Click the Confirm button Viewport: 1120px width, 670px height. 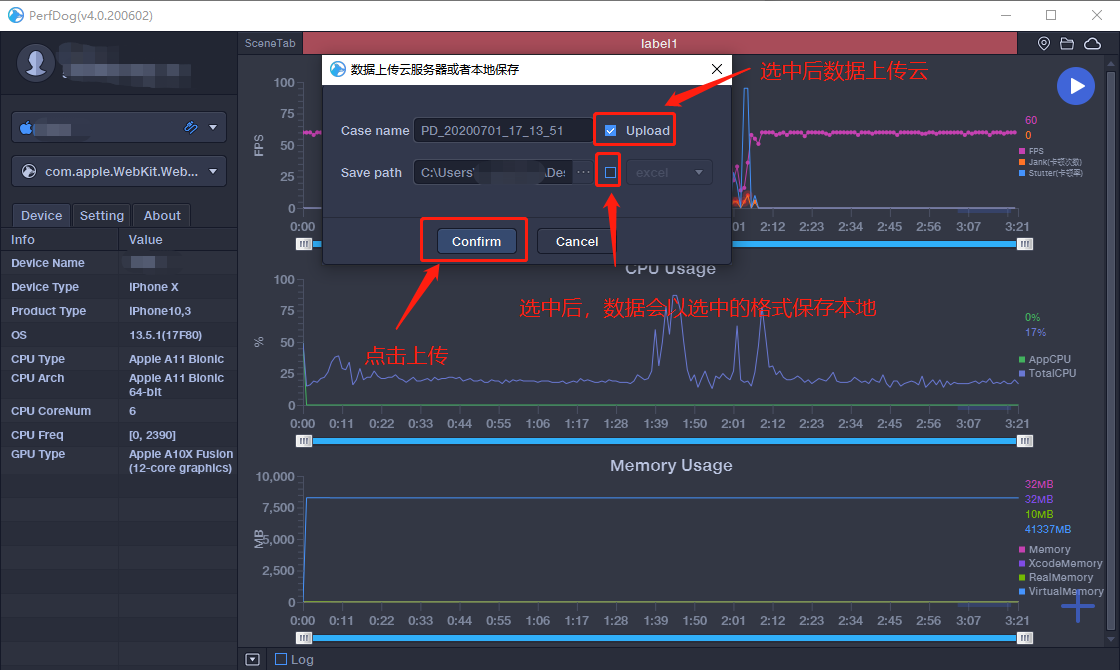click(476, 241)
